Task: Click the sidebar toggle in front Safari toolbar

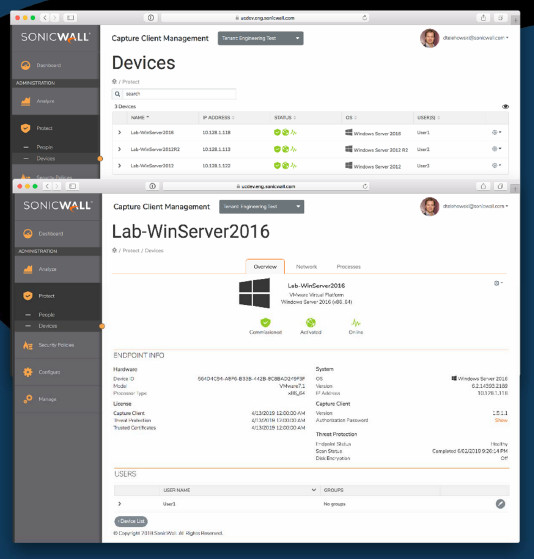Action: click(x=72, y=186)
